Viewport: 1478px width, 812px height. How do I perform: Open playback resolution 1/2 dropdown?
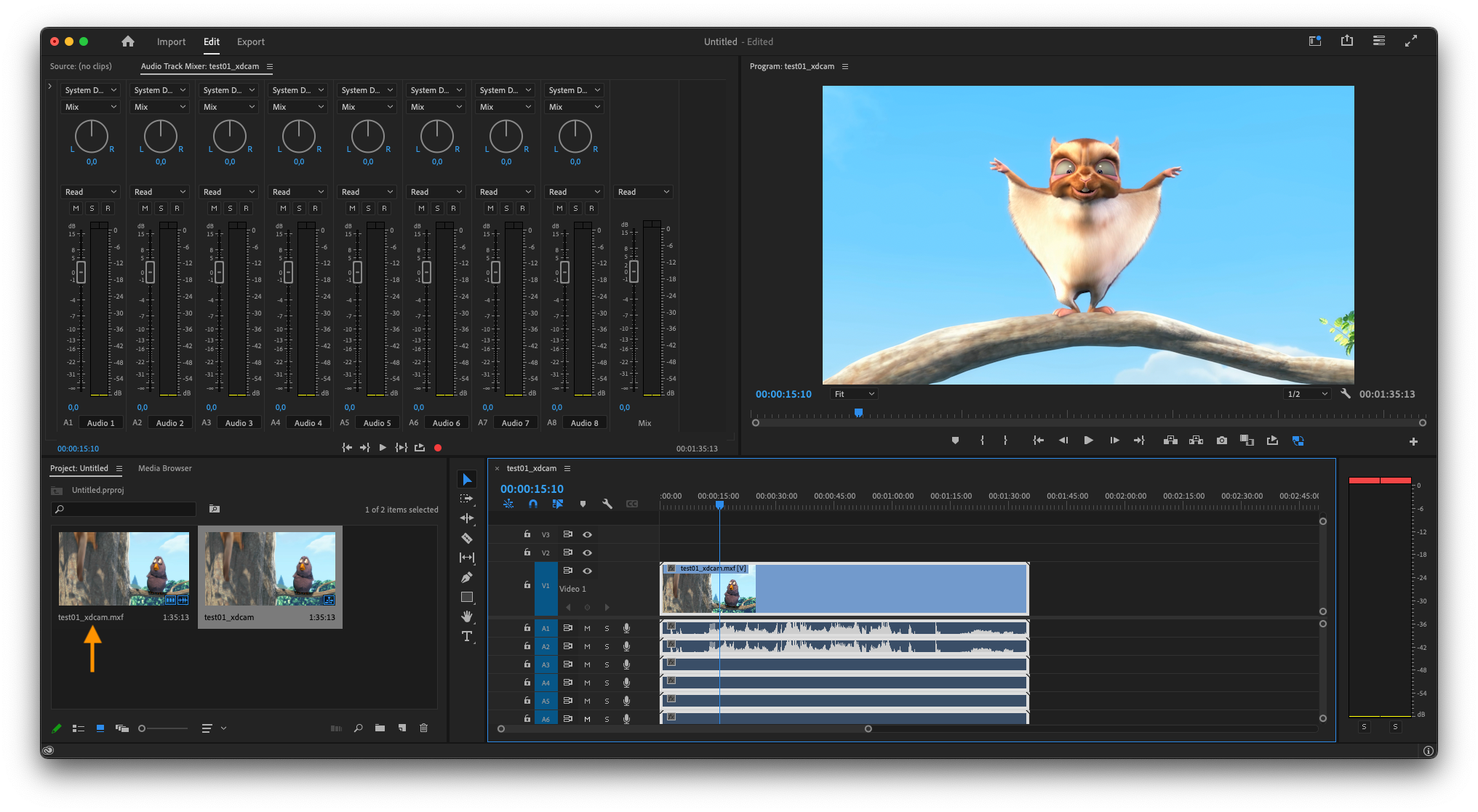point(1306,394)
